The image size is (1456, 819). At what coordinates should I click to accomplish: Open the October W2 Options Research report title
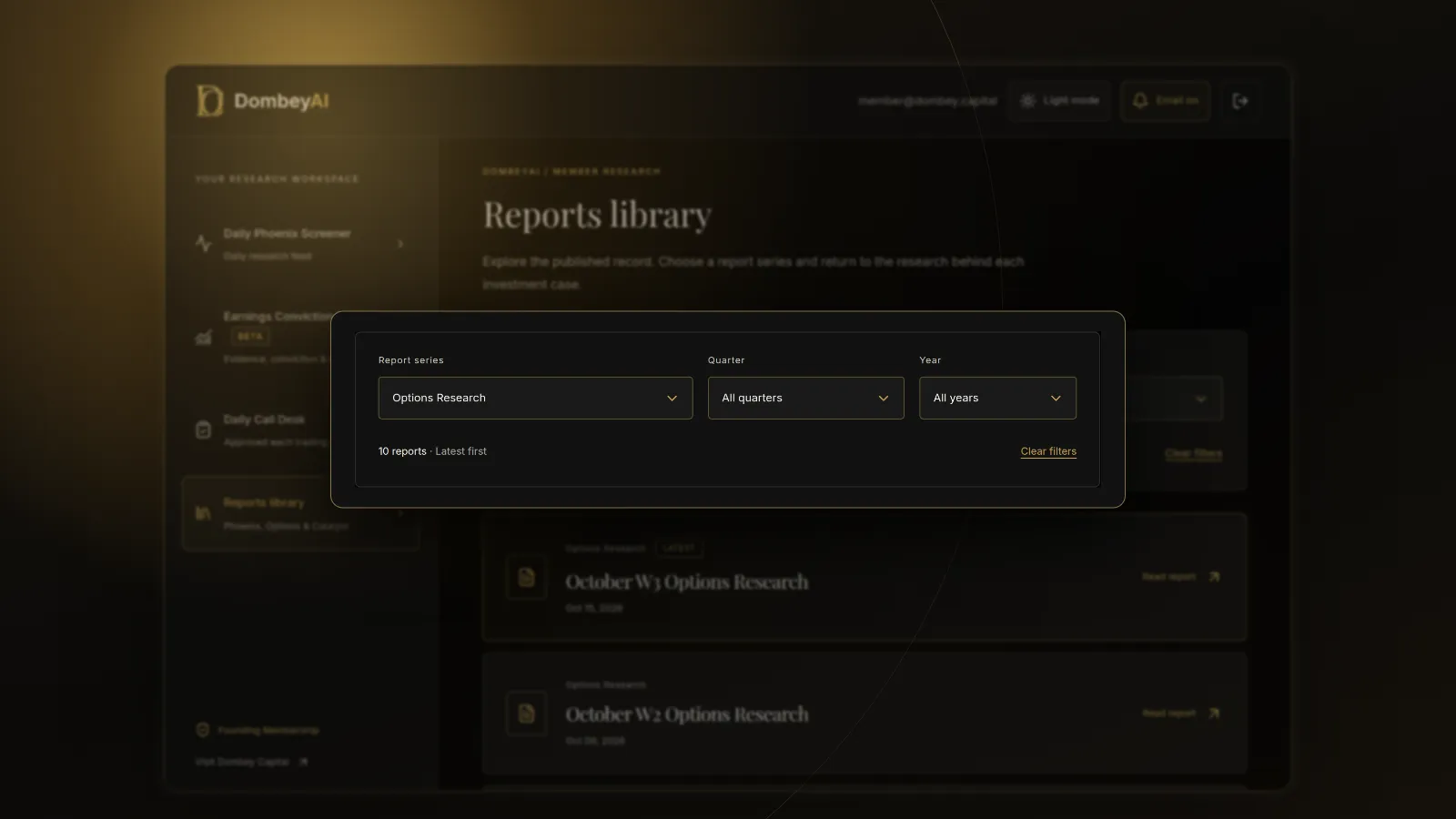(687, 714)
